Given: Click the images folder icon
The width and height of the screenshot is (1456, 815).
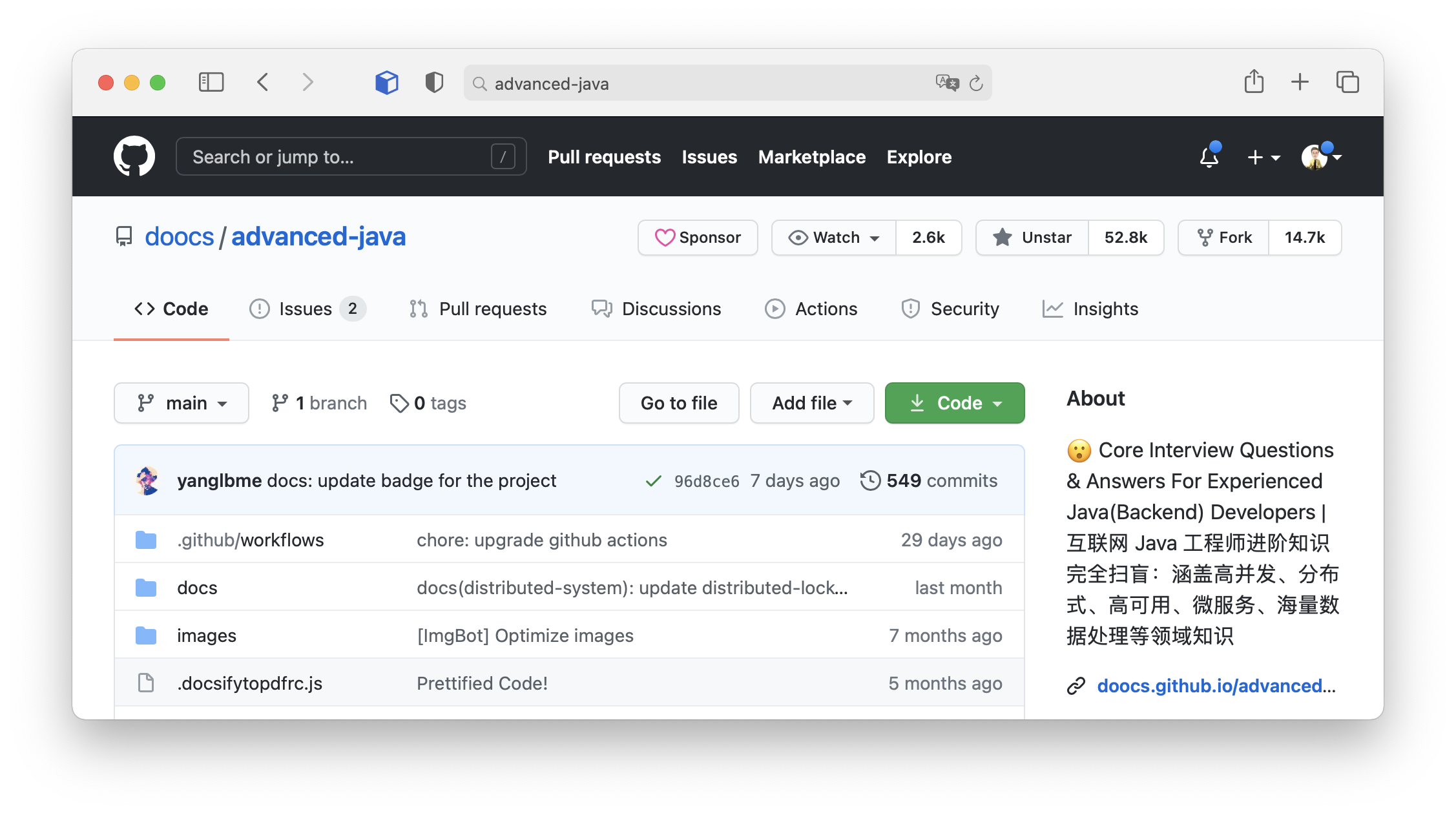Looking at the screenshot, I should (146, 635).
